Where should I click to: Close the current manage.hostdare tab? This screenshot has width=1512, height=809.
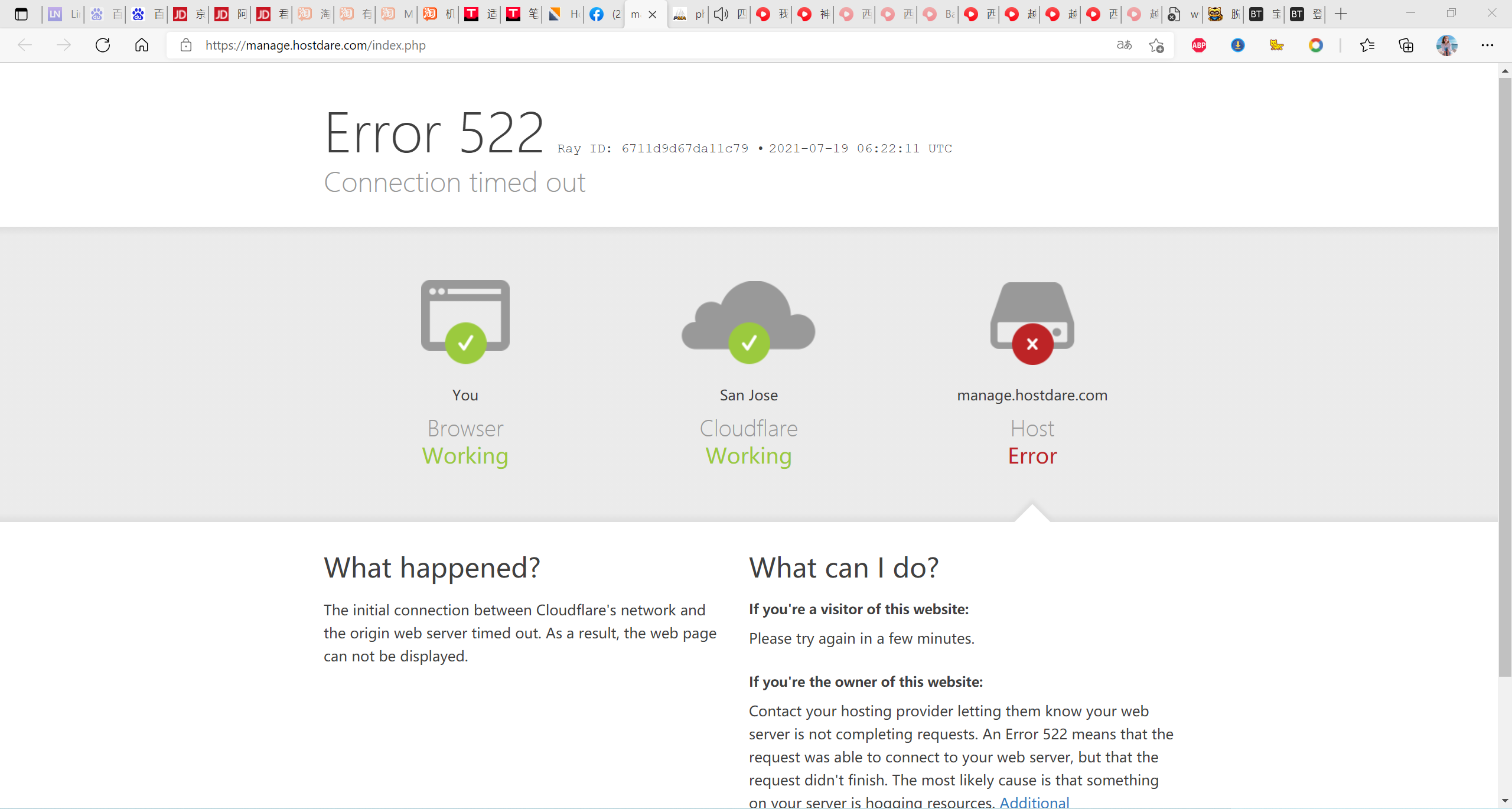point(653,15)
